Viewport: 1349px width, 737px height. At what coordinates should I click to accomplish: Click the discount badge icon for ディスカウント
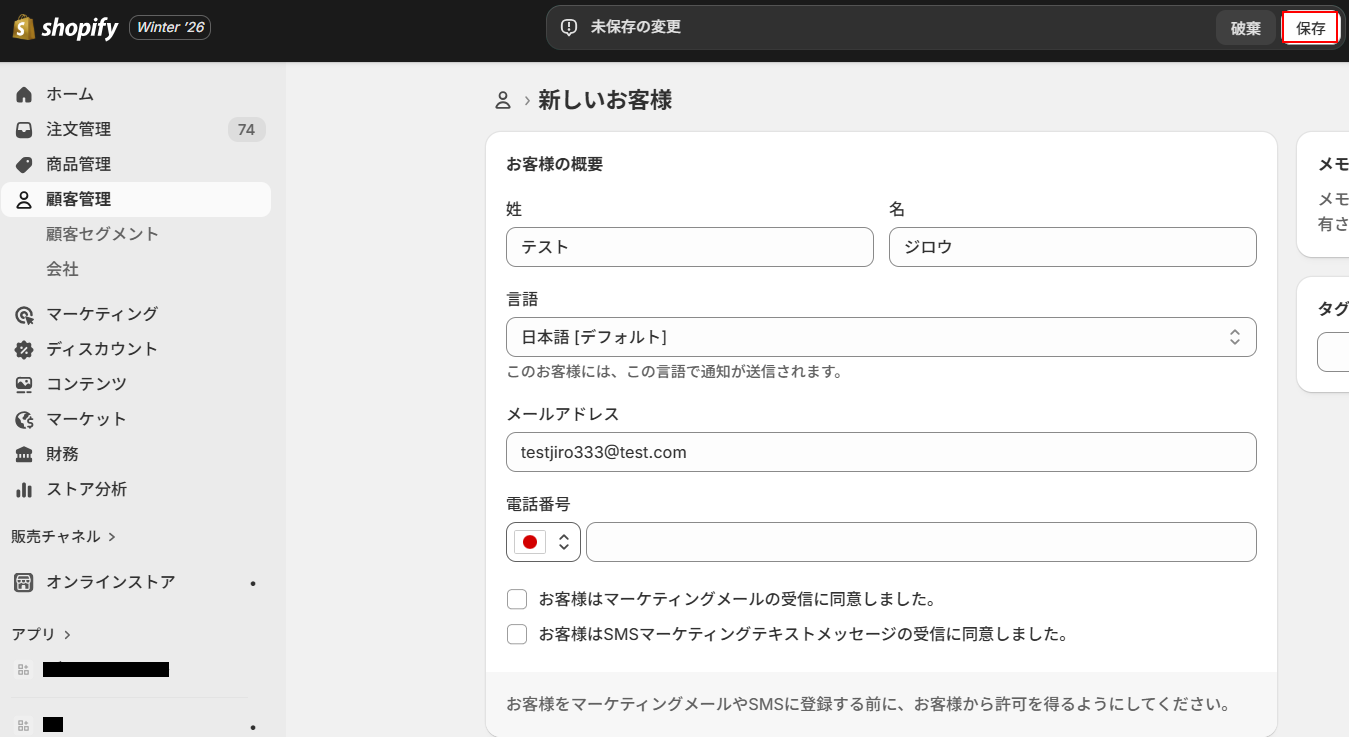tap(24, 350)
